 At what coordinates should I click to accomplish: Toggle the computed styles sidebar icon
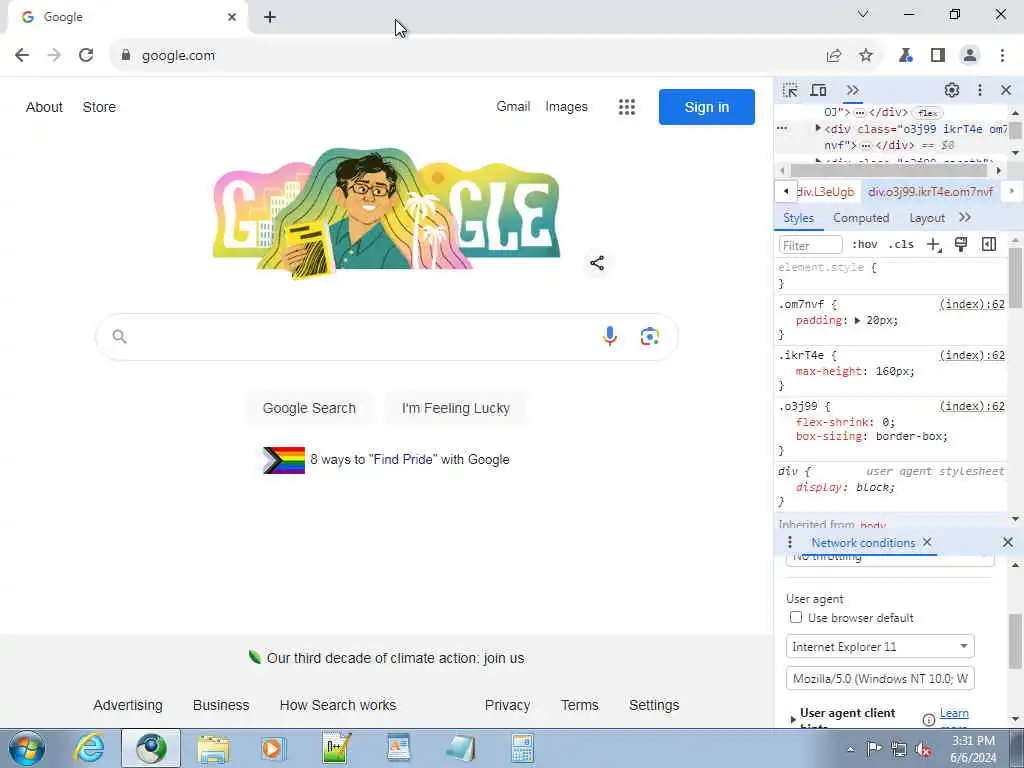(989, 244)
